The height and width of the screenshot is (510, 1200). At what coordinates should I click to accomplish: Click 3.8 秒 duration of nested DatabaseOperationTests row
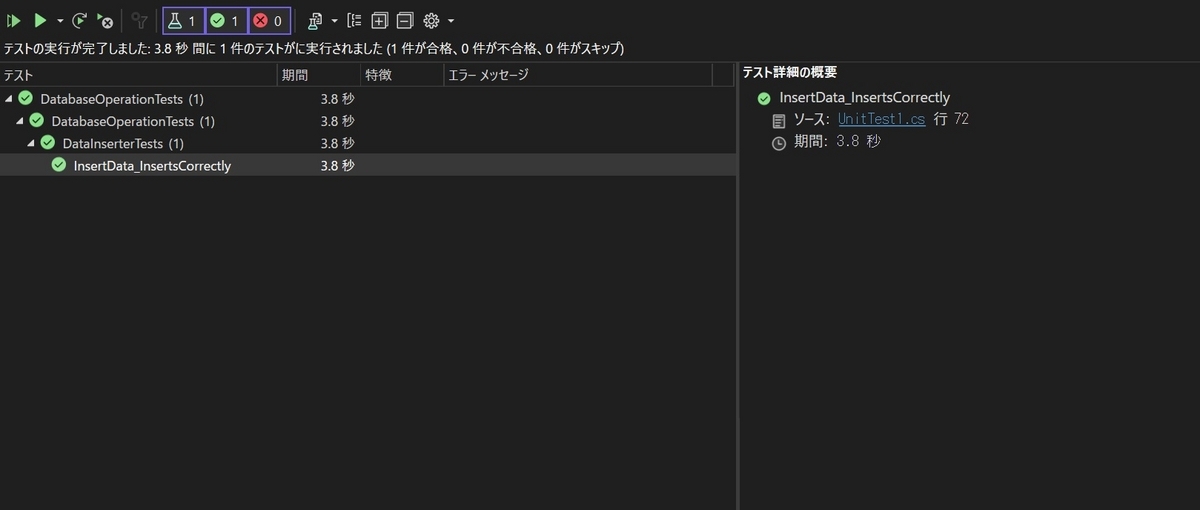click(x=337, y=121)
